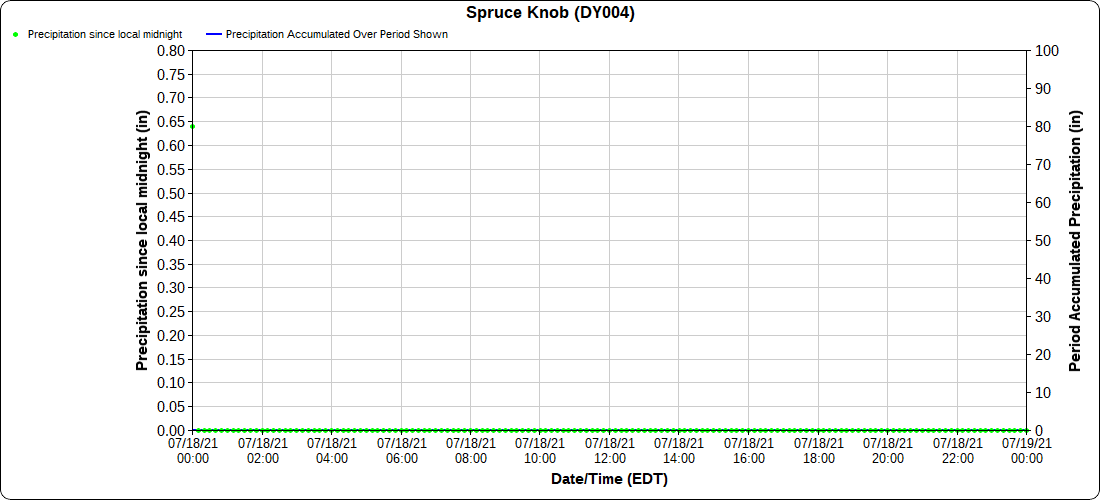Viewport: 1100px width, 500px height.
Task: Click the left axis title 'Precipitation since local midnight (in)'
Action: (142, 240)
